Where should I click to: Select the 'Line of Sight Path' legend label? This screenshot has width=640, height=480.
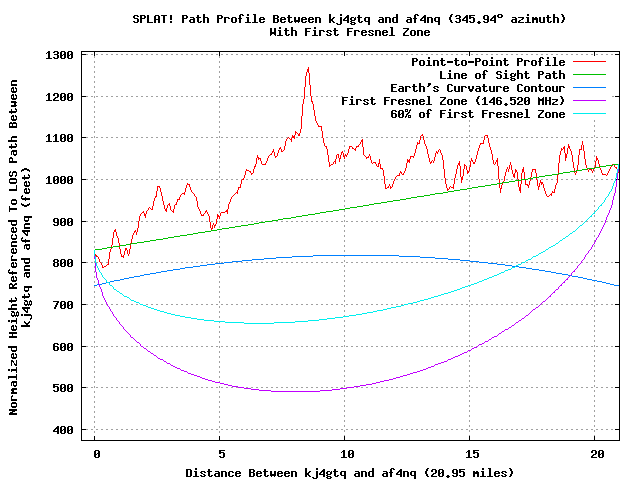coord(502,75)
